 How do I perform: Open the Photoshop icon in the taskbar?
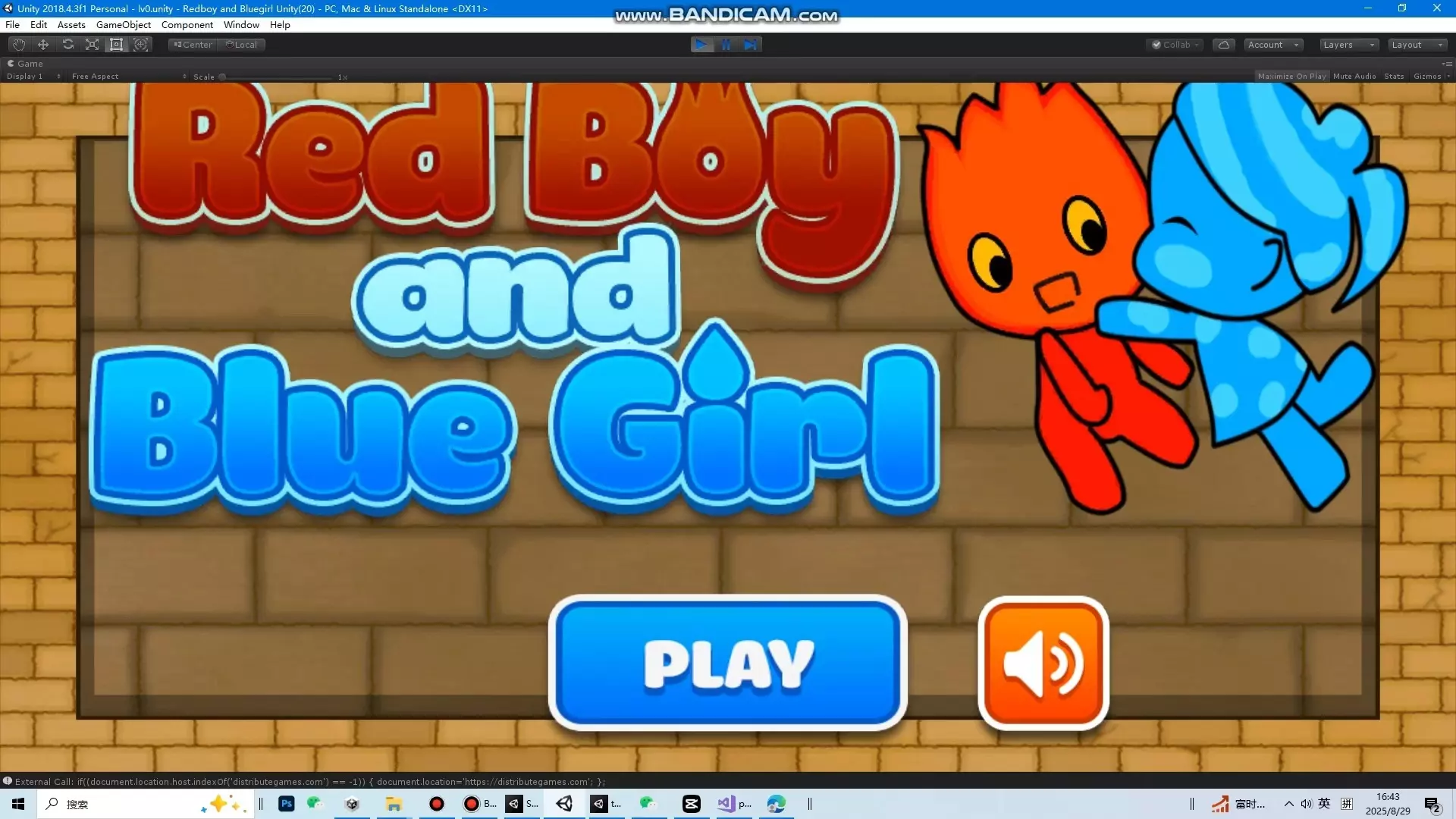(286, 804)
